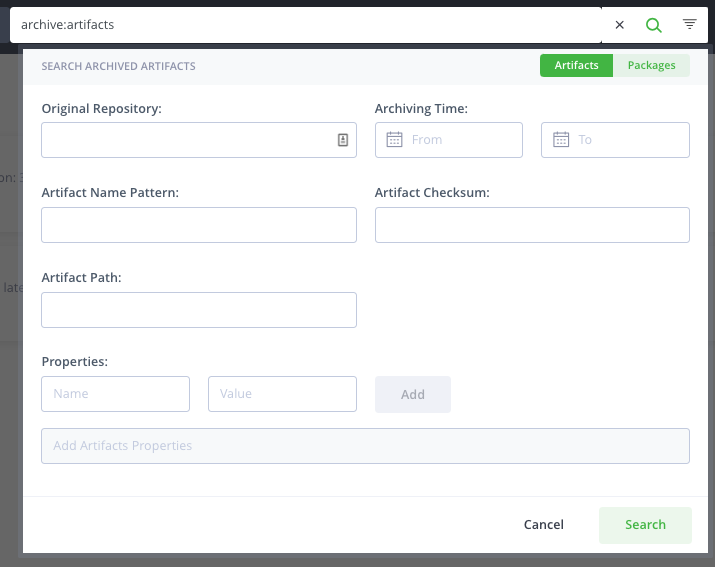Focus the property Value field

[282, 394]
